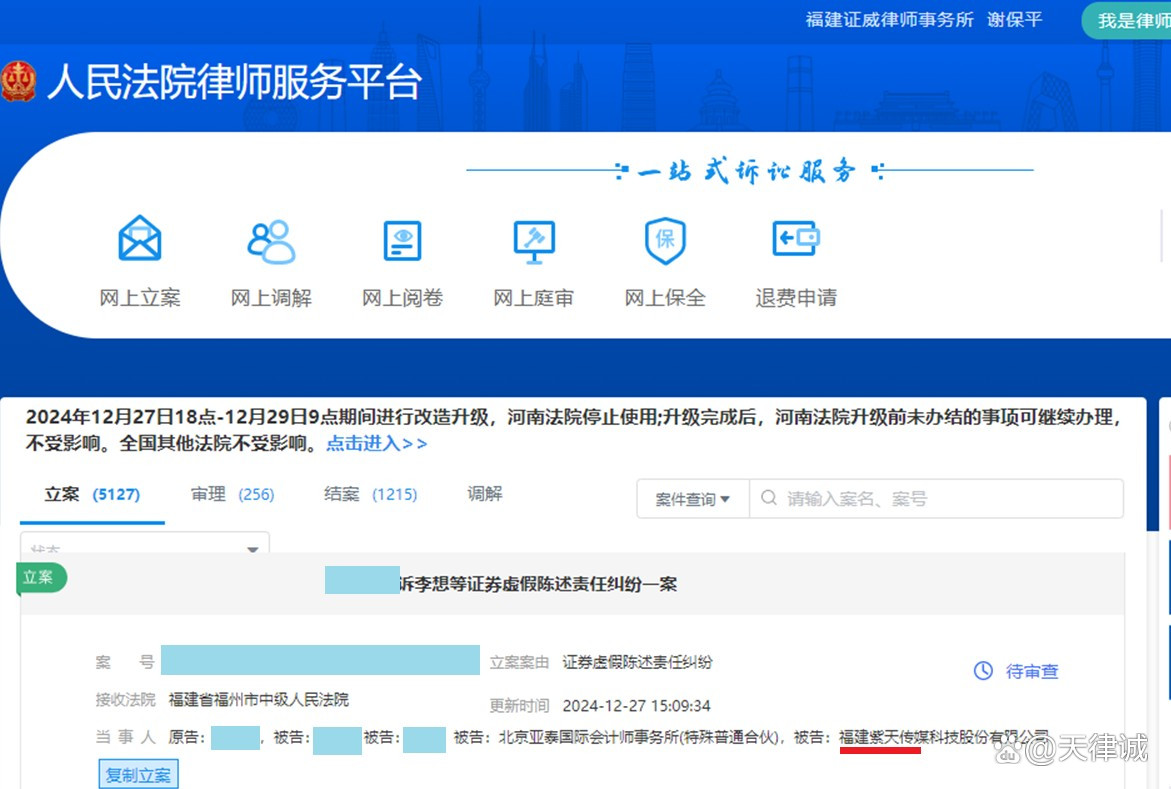1171x789 pixels.
Task: Open the 网上立案 online filing icon
Action: point(140,240)
